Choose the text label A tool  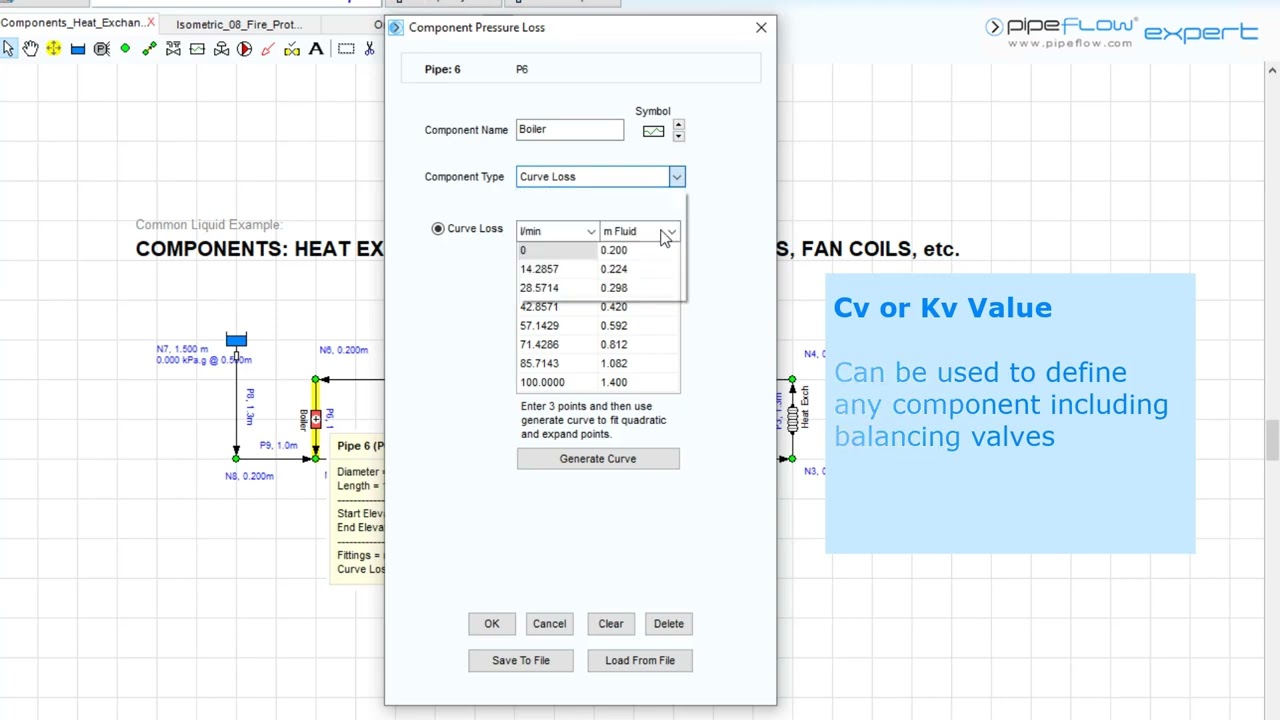pyautogui.click(x=316, y=48)
